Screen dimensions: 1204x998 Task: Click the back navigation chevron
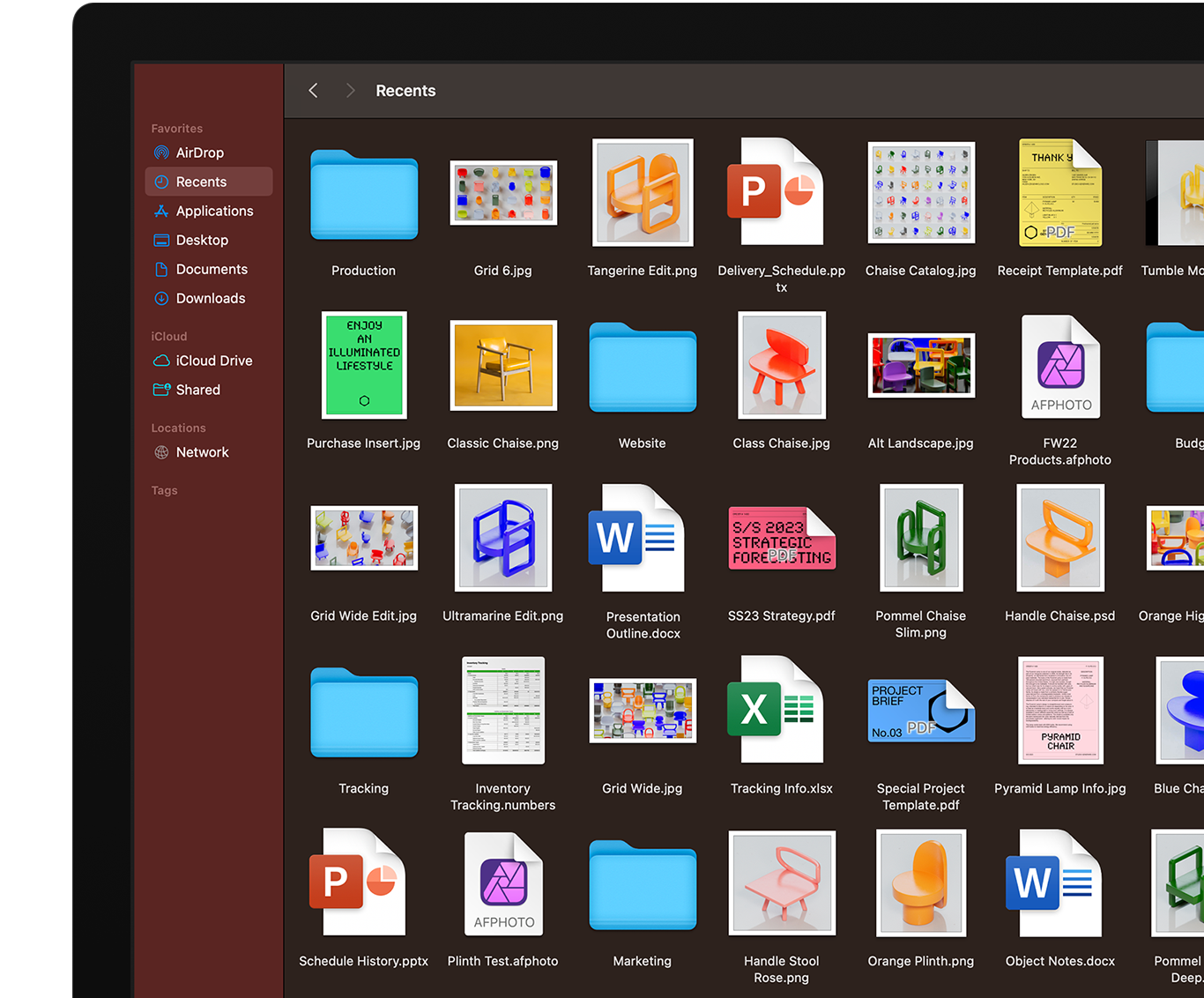(x=313, y=90)
